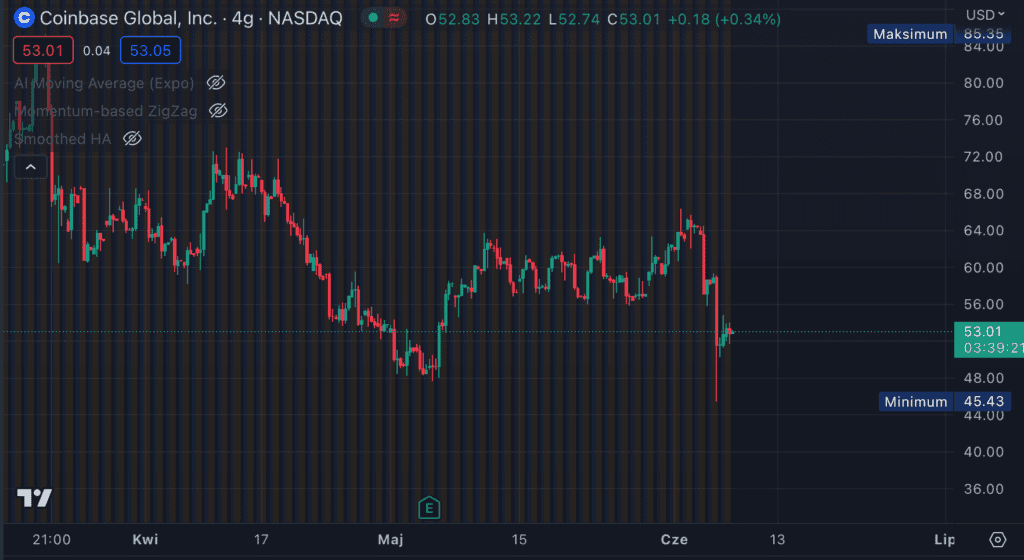Unhide the Smoothed HA indicator

coord(132,139)
